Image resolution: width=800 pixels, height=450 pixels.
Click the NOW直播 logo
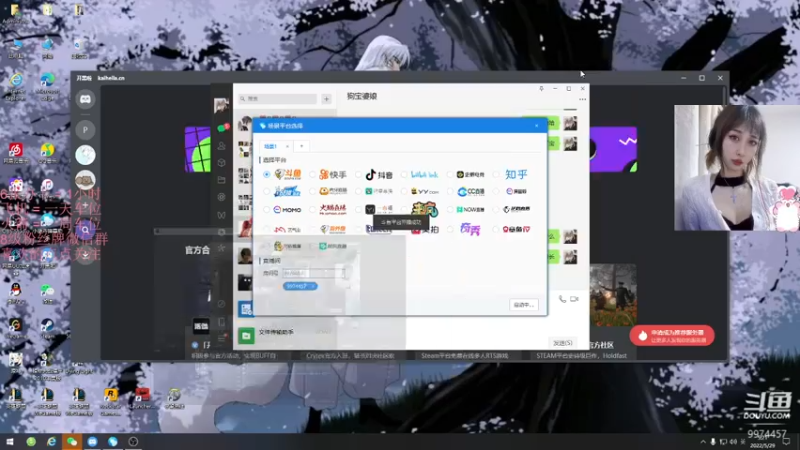point(470,210)
